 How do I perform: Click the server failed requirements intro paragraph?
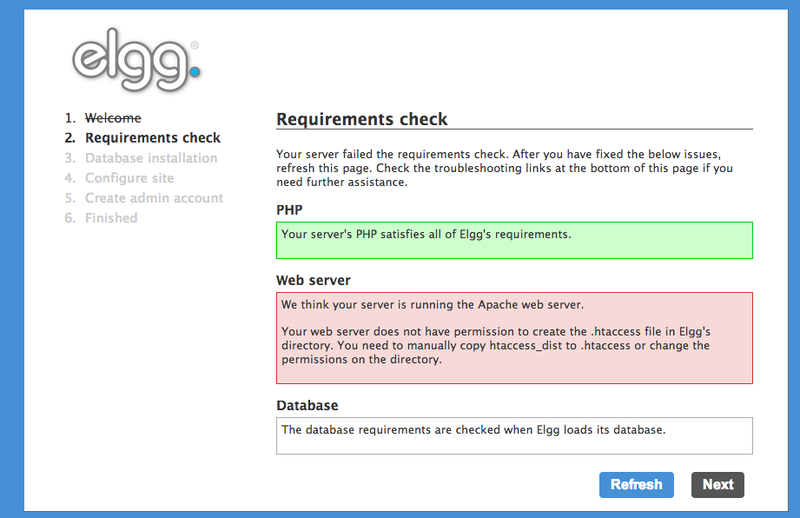[x=505, y=168]
